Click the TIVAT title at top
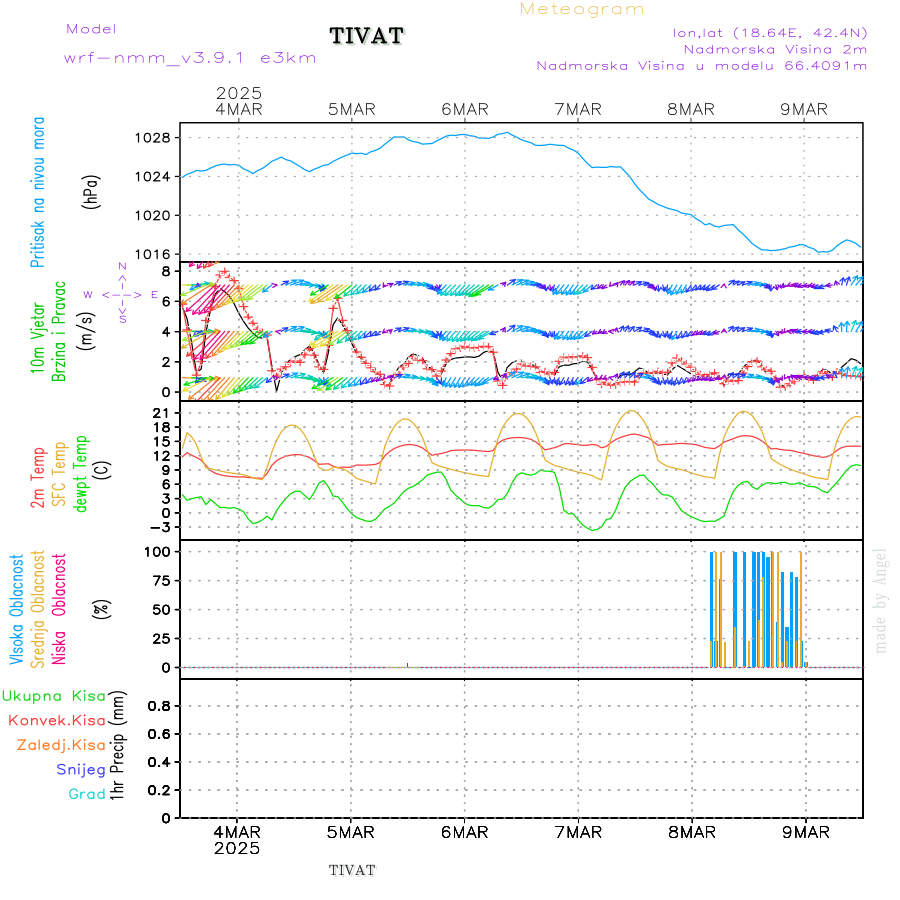900x900 pixels. 366,37
